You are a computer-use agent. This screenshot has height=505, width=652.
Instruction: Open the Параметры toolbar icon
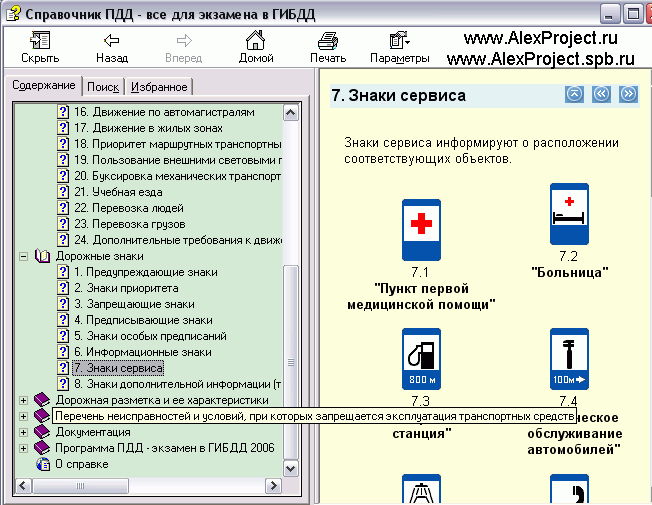coord(400,40)
